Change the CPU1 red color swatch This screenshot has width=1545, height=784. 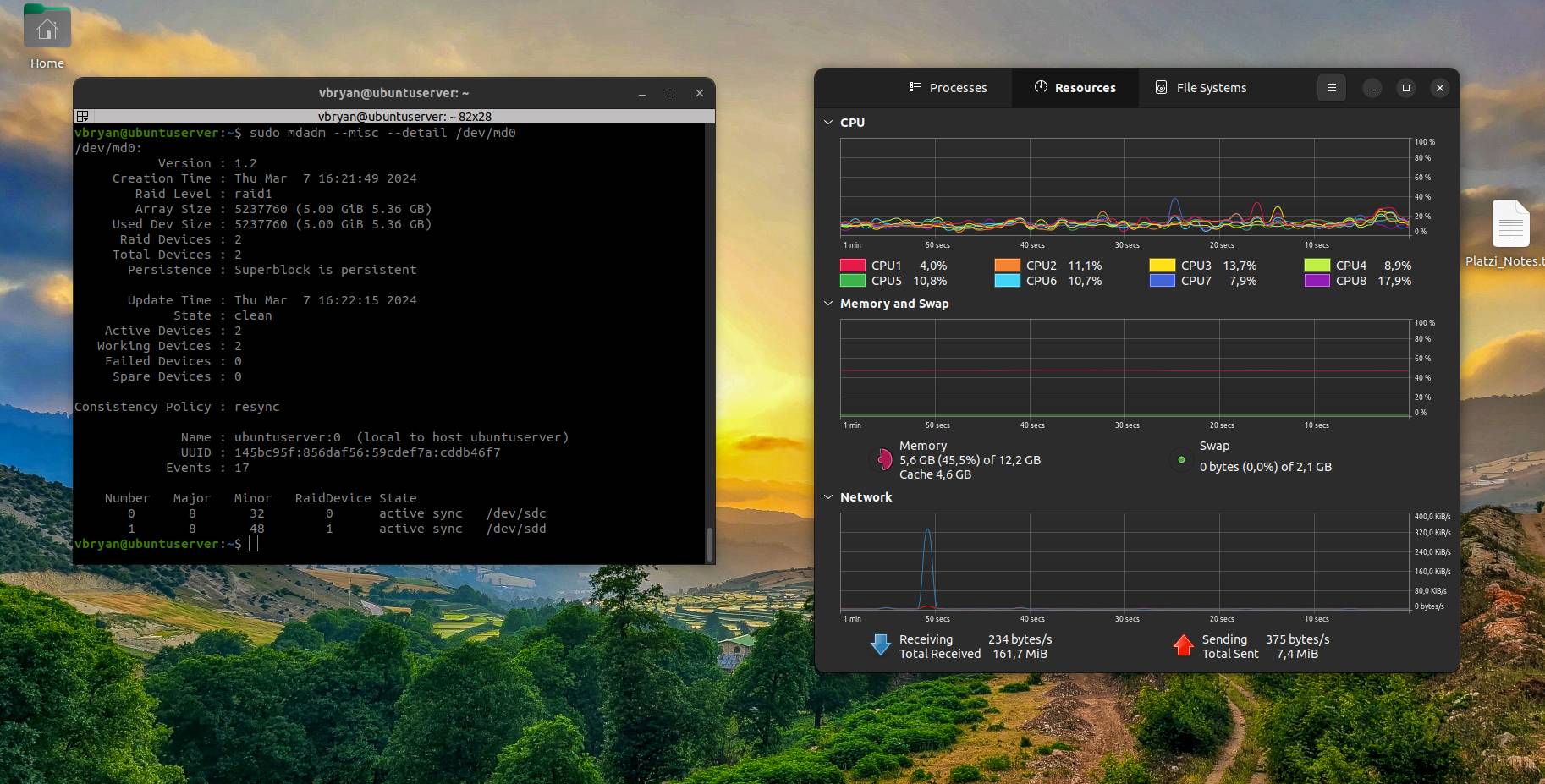(x=853, y=266)
